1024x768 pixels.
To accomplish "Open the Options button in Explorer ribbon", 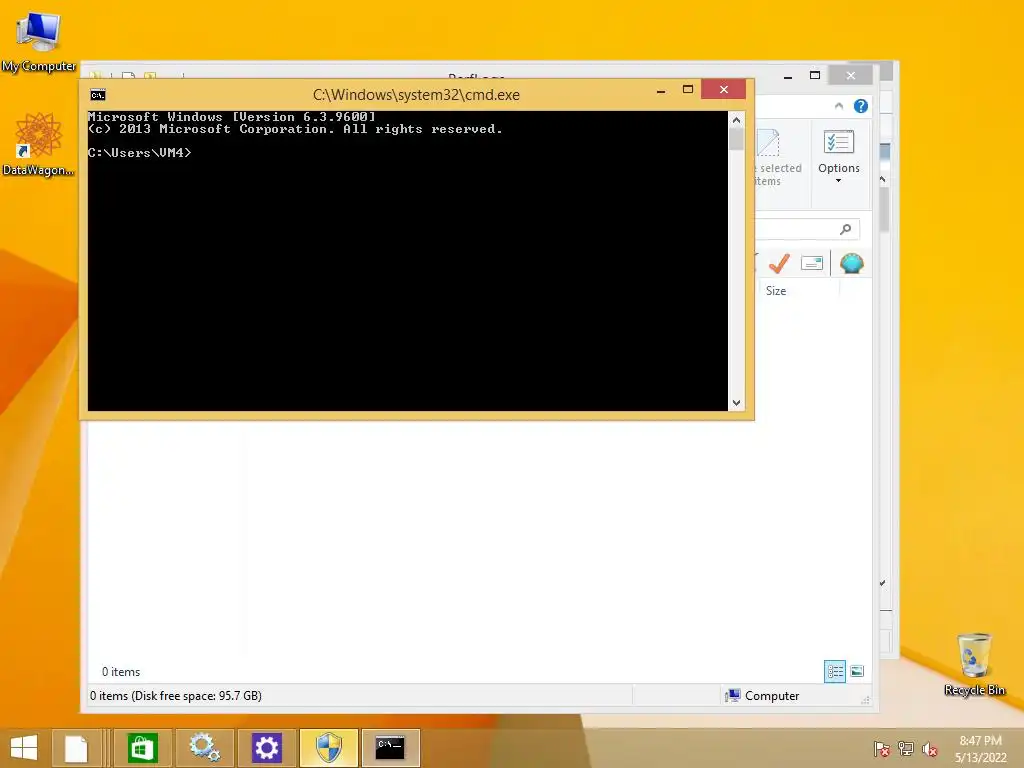I will pyautogui.click(x=839, y=157).
